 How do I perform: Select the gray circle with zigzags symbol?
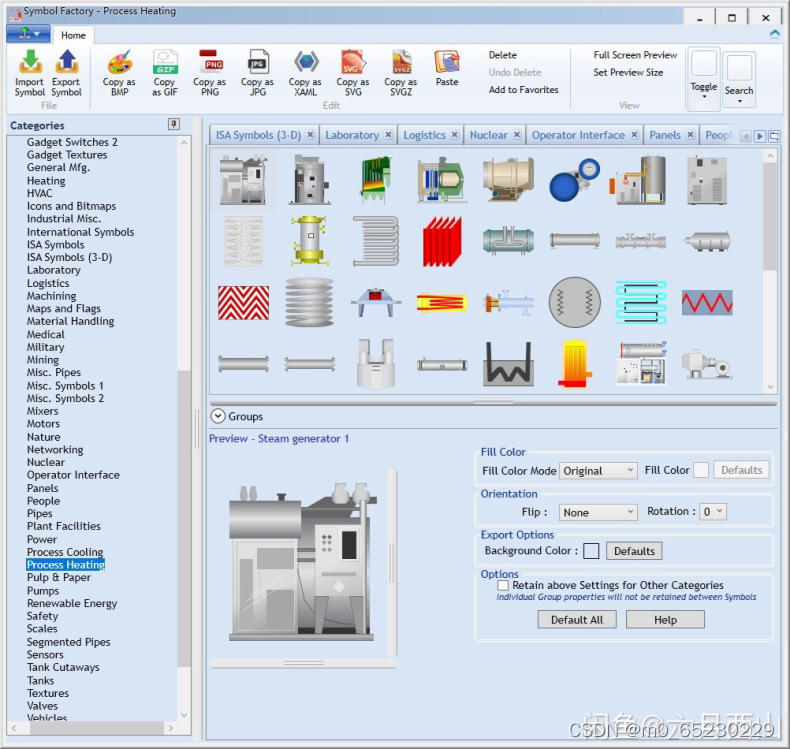point(574,302)
